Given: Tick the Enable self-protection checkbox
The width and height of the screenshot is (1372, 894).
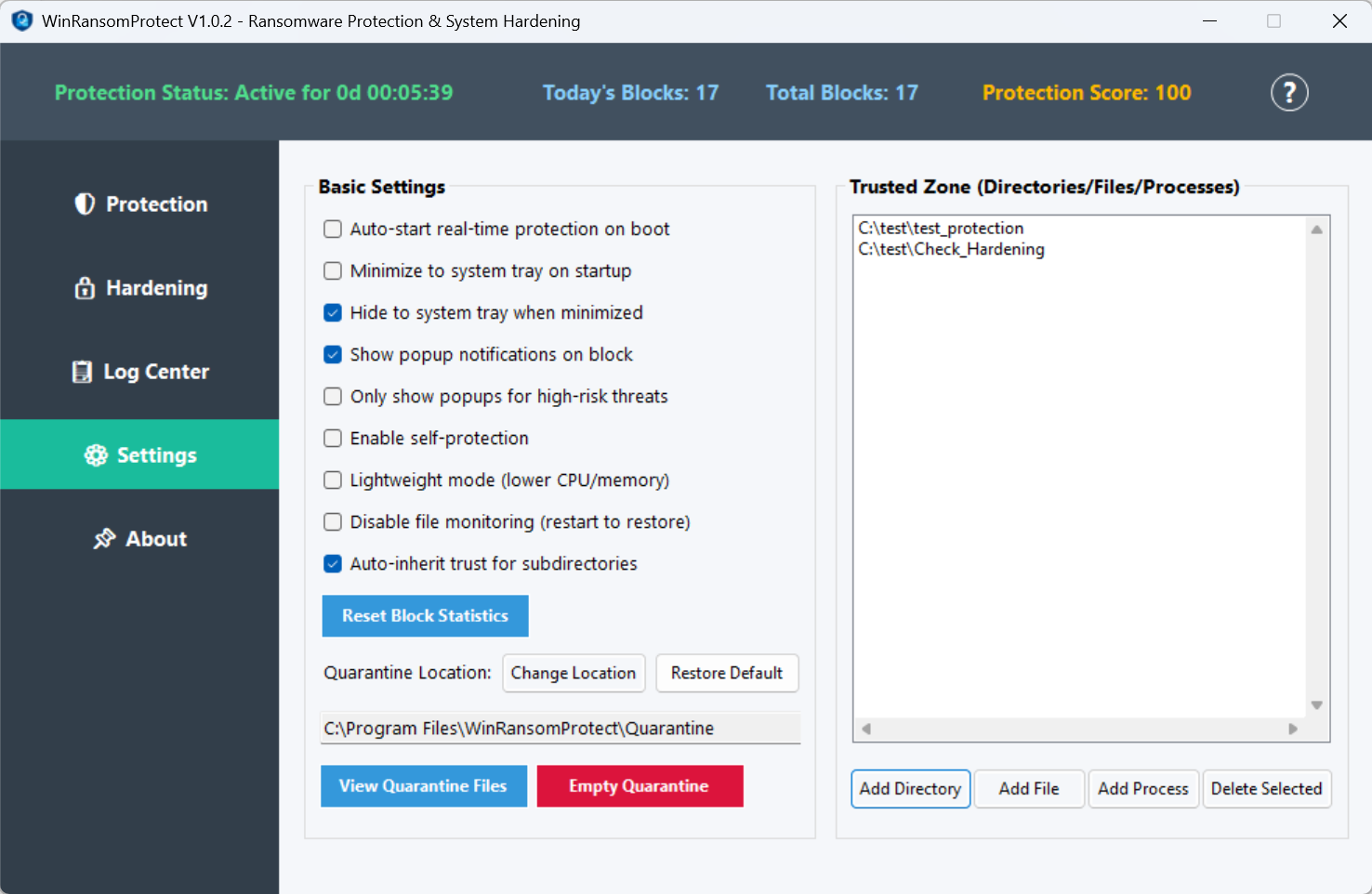Looking at the screenshot, I should pos(333,438).
